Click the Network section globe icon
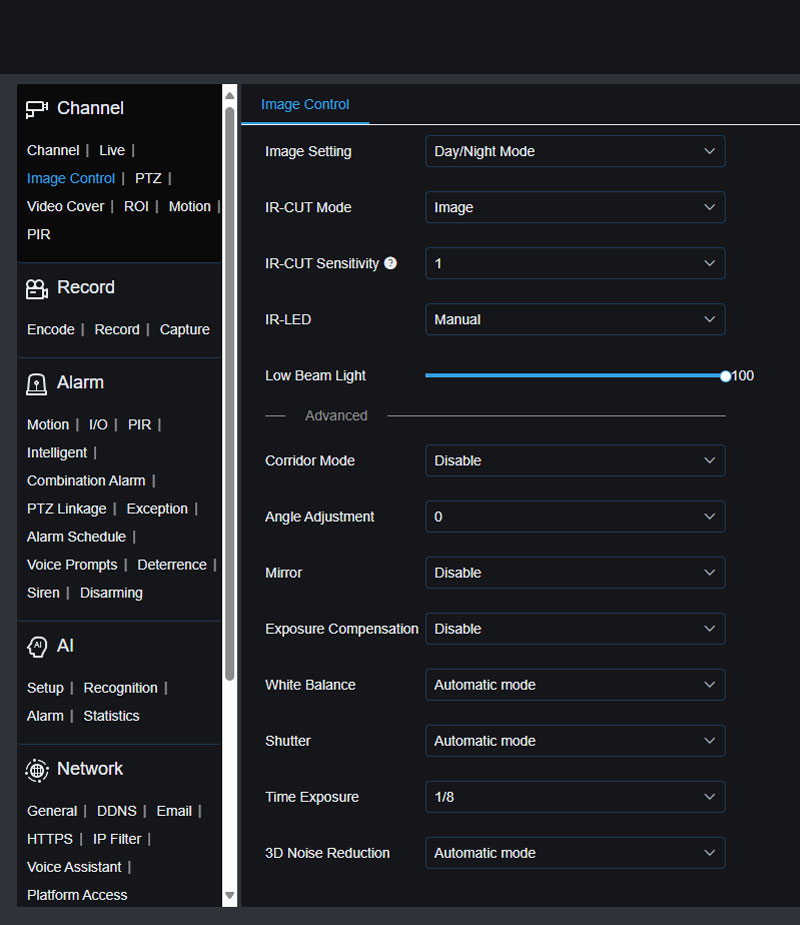 click(x=35, y=769)
